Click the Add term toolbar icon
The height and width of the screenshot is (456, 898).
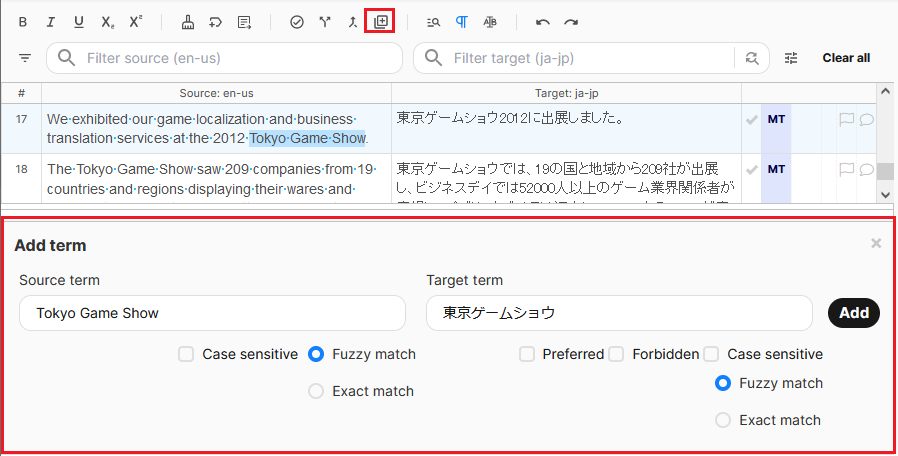(380, 21)
